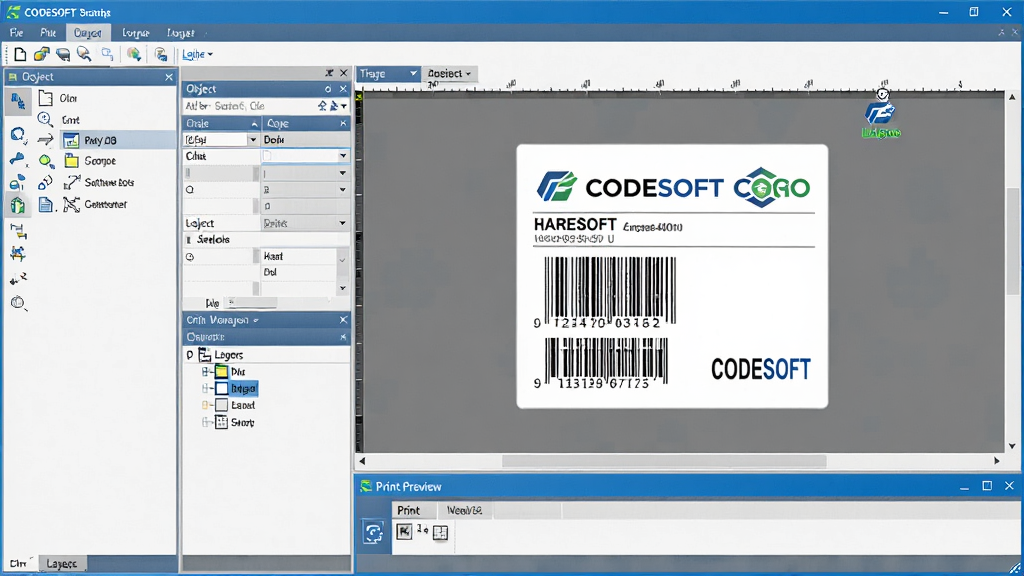The width and height of the screenshot is (1024, 576).
Task: Open the Pitt menu
Action: (x=48, y=33)
